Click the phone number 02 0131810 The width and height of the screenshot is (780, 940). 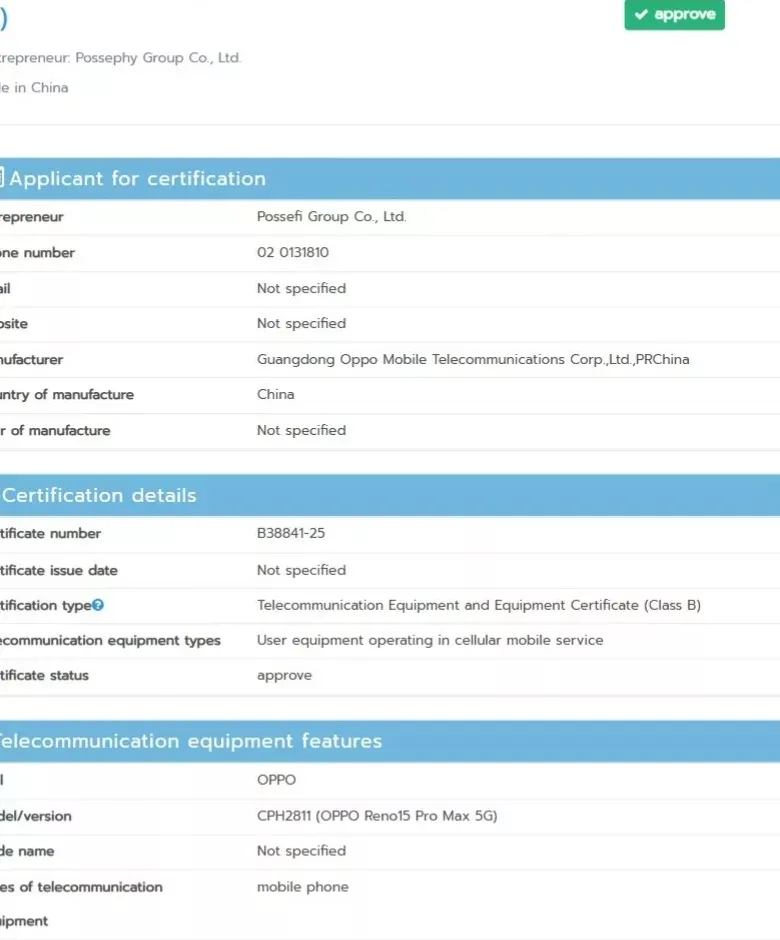tap(293, 252)
